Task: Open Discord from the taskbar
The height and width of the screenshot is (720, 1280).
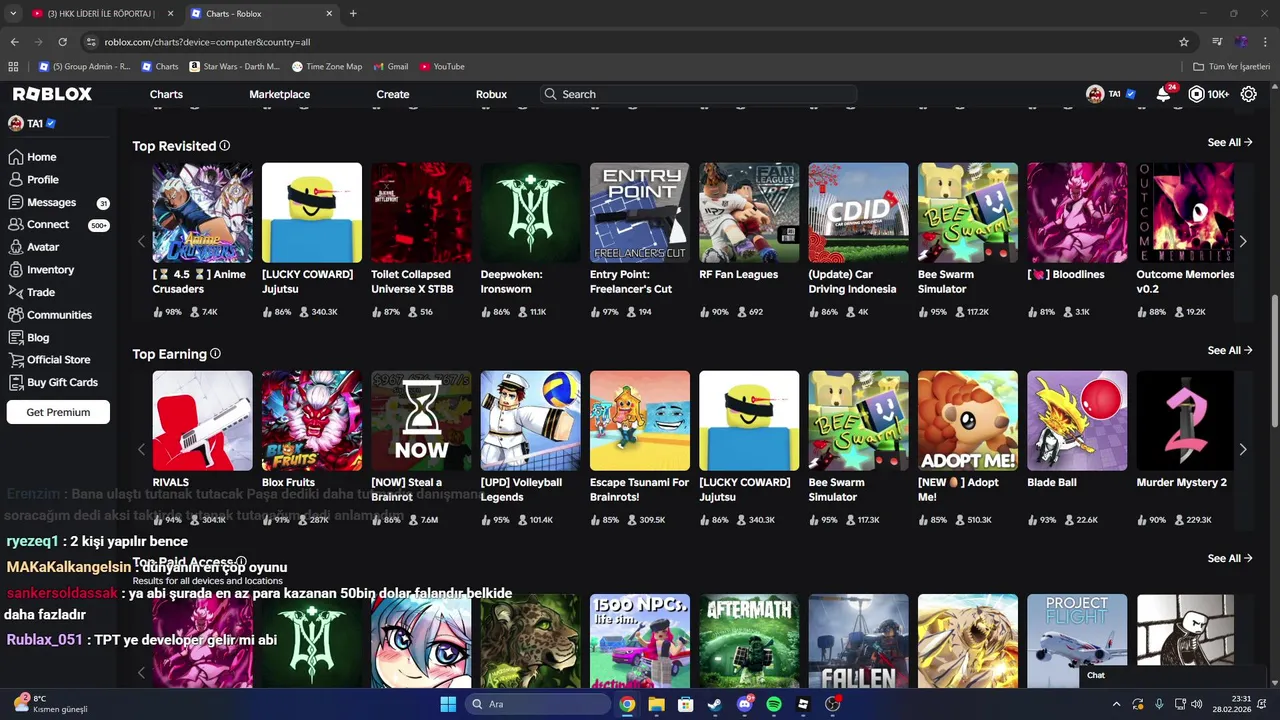Action: [x=744, y=704]
